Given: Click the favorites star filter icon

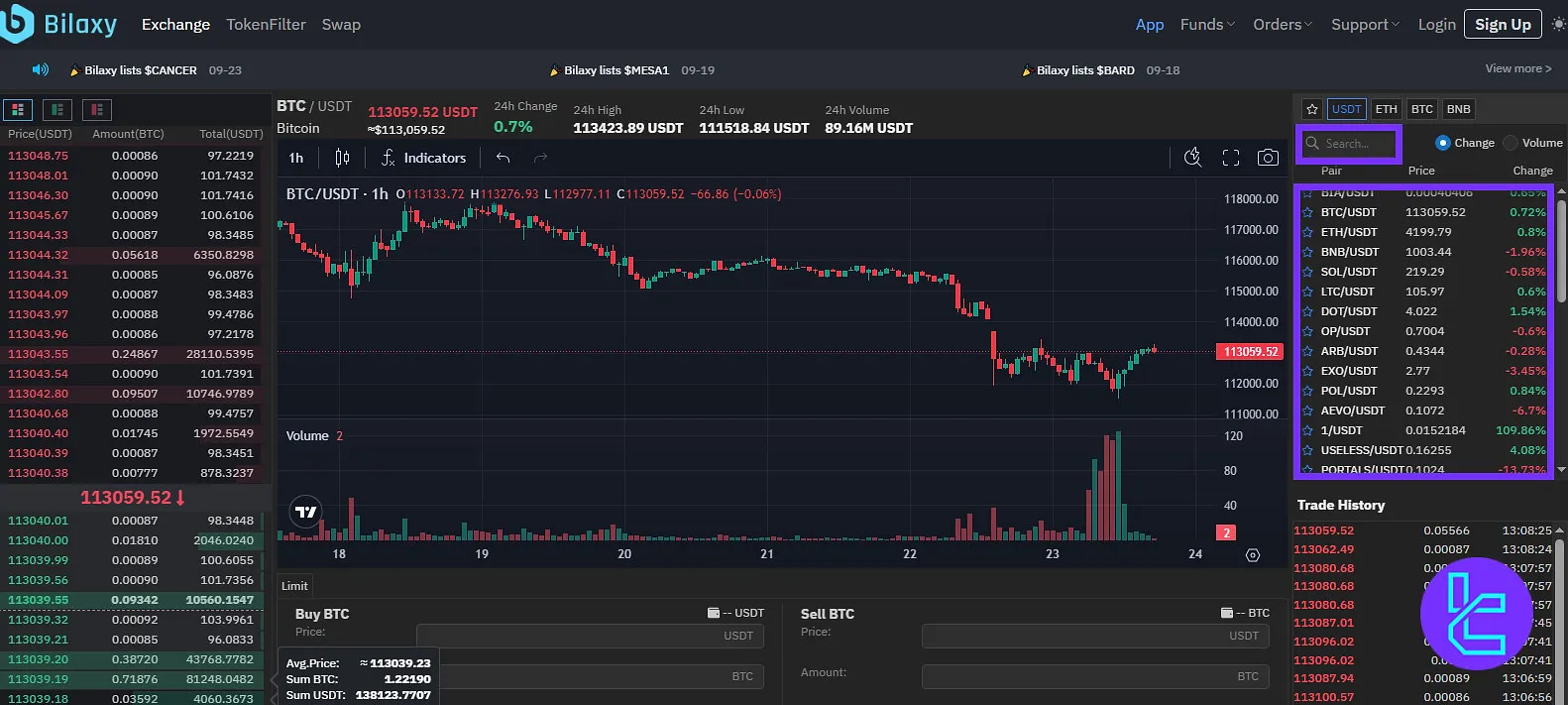Looking at the screenshot, I should (1312, 109).
